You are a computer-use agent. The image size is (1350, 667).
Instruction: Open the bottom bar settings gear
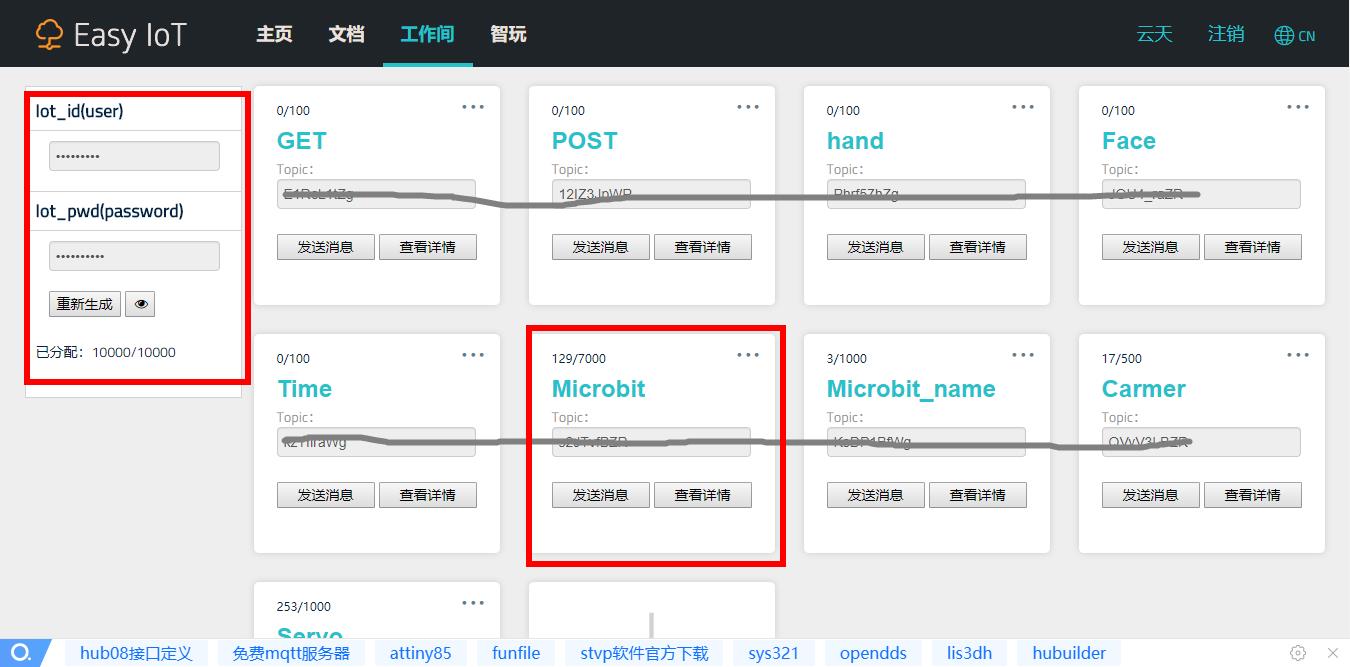pyautogui.click(x=1298, y=653)
